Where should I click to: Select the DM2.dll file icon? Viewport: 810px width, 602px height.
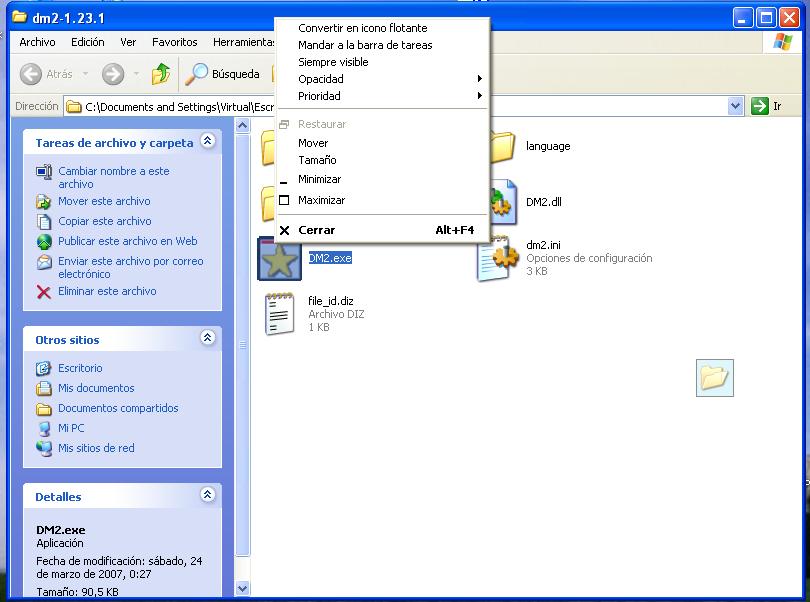pyautogui.click(x=503, y=202)
